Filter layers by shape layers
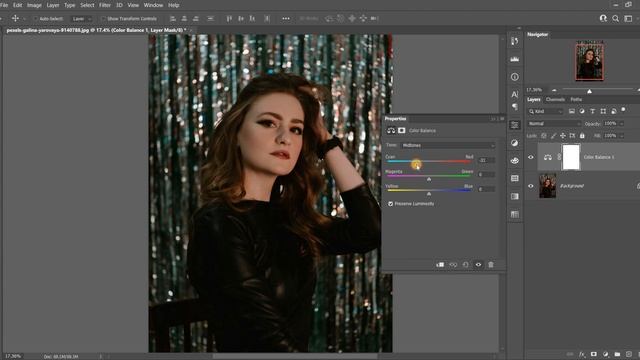Image resolution: width=640 pixels, height=360 pixels. tap(603, 111)
